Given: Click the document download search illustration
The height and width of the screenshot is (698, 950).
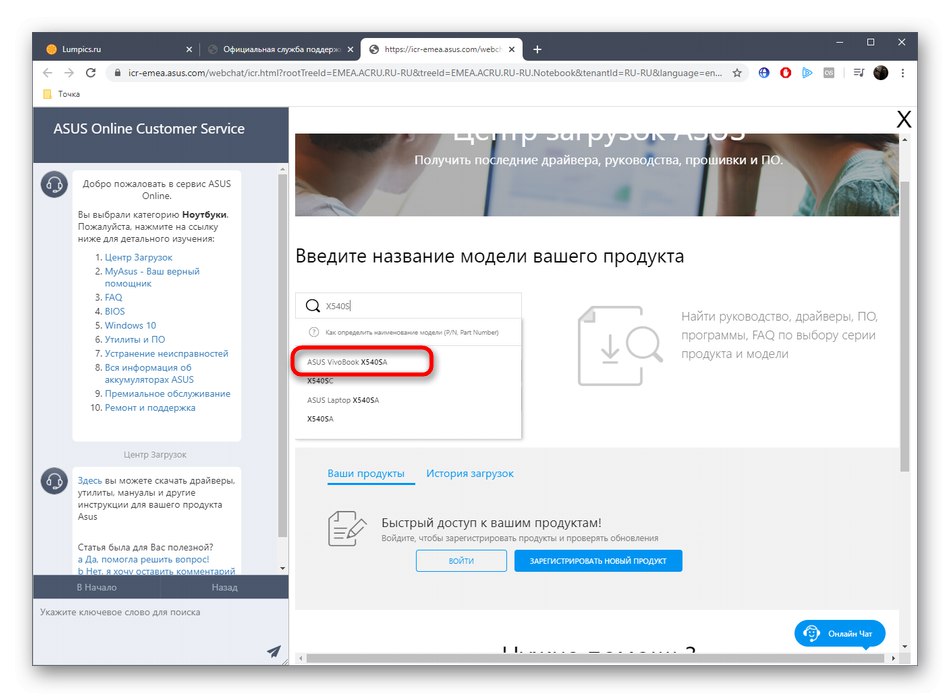Looking at the screenshot, I should coord(620,345).
